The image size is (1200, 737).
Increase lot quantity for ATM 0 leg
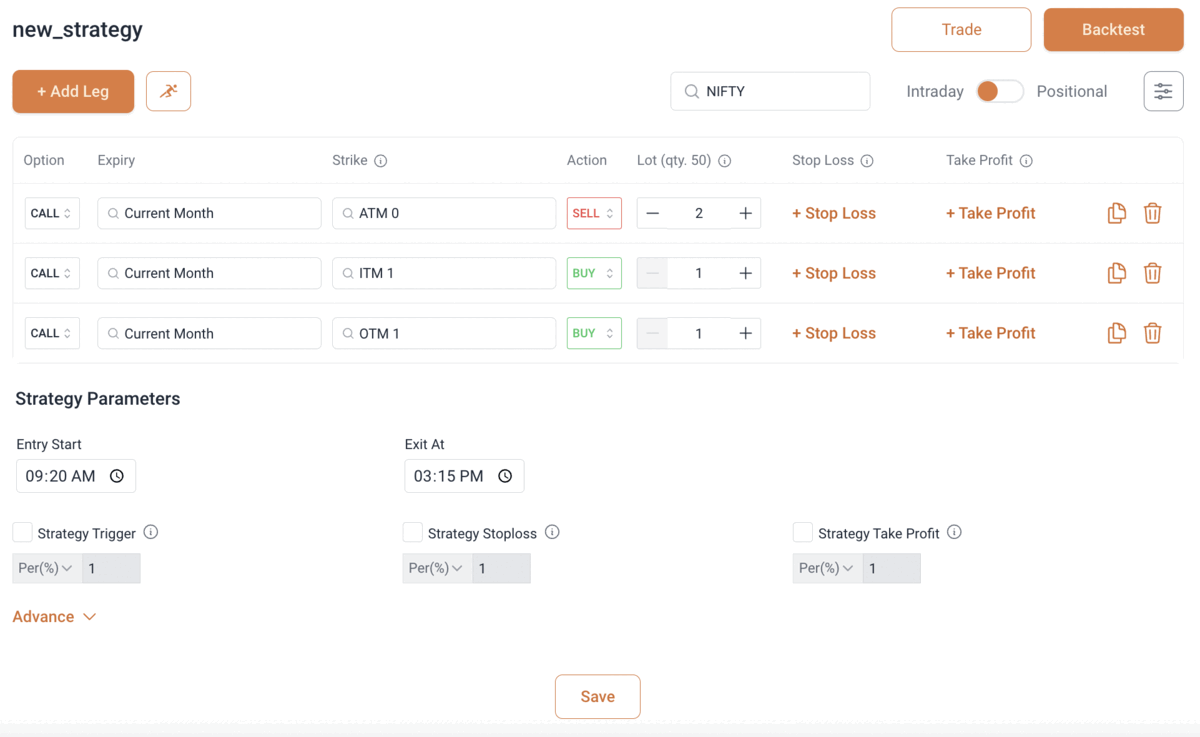coord(745,213)
